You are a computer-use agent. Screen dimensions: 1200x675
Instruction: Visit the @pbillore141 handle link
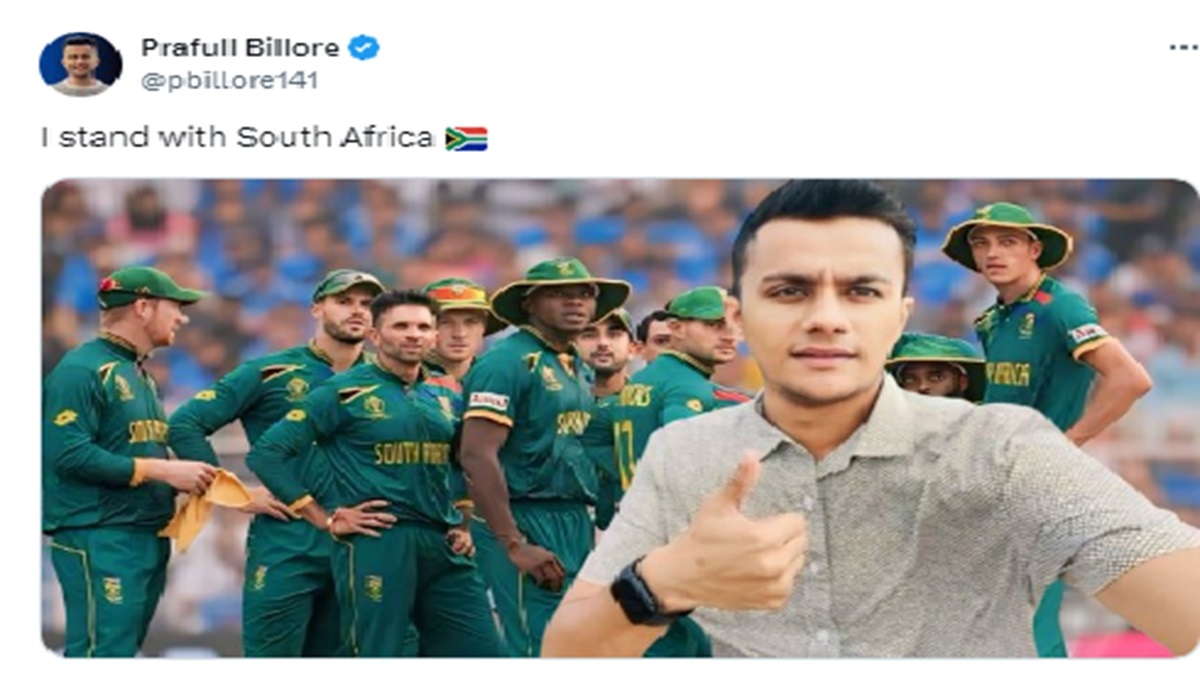pos(229,81)
